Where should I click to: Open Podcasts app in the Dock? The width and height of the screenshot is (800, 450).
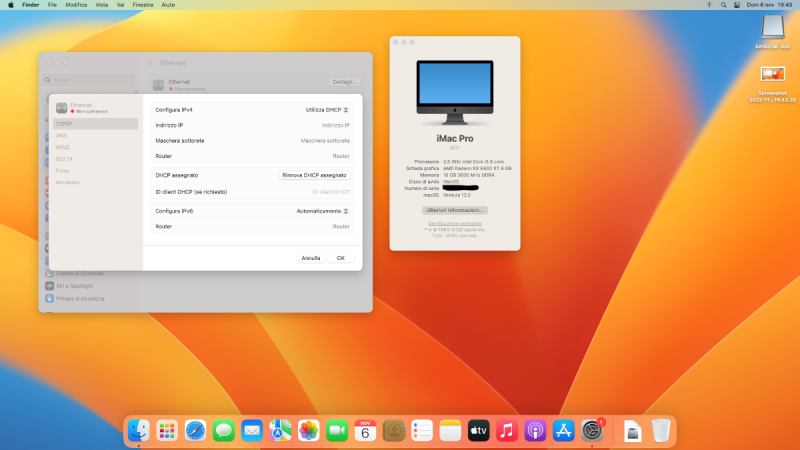[x=535, y=431]
